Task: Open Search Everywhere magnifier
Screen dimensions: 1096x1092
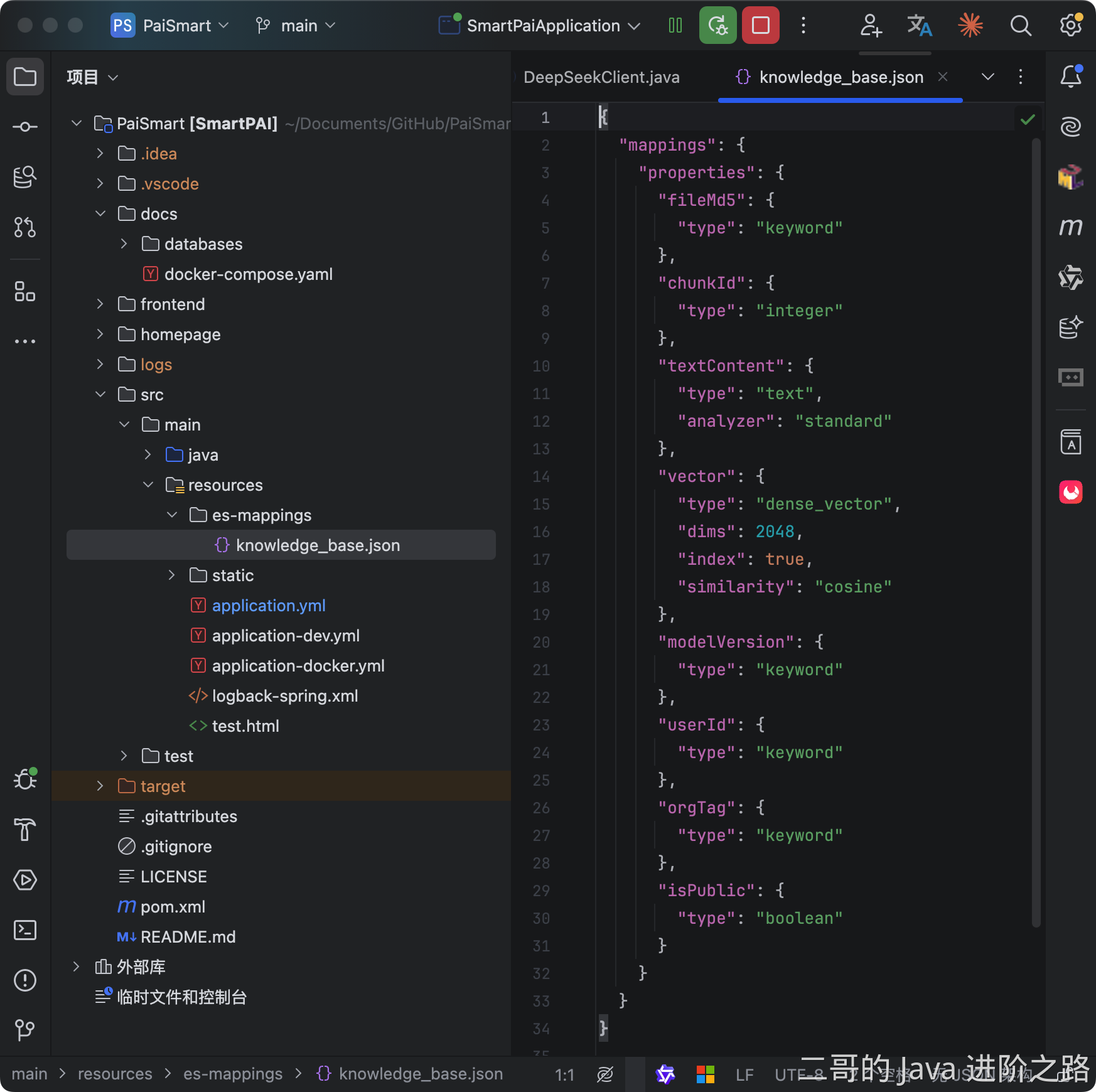Action: (x=1021, y=26)
